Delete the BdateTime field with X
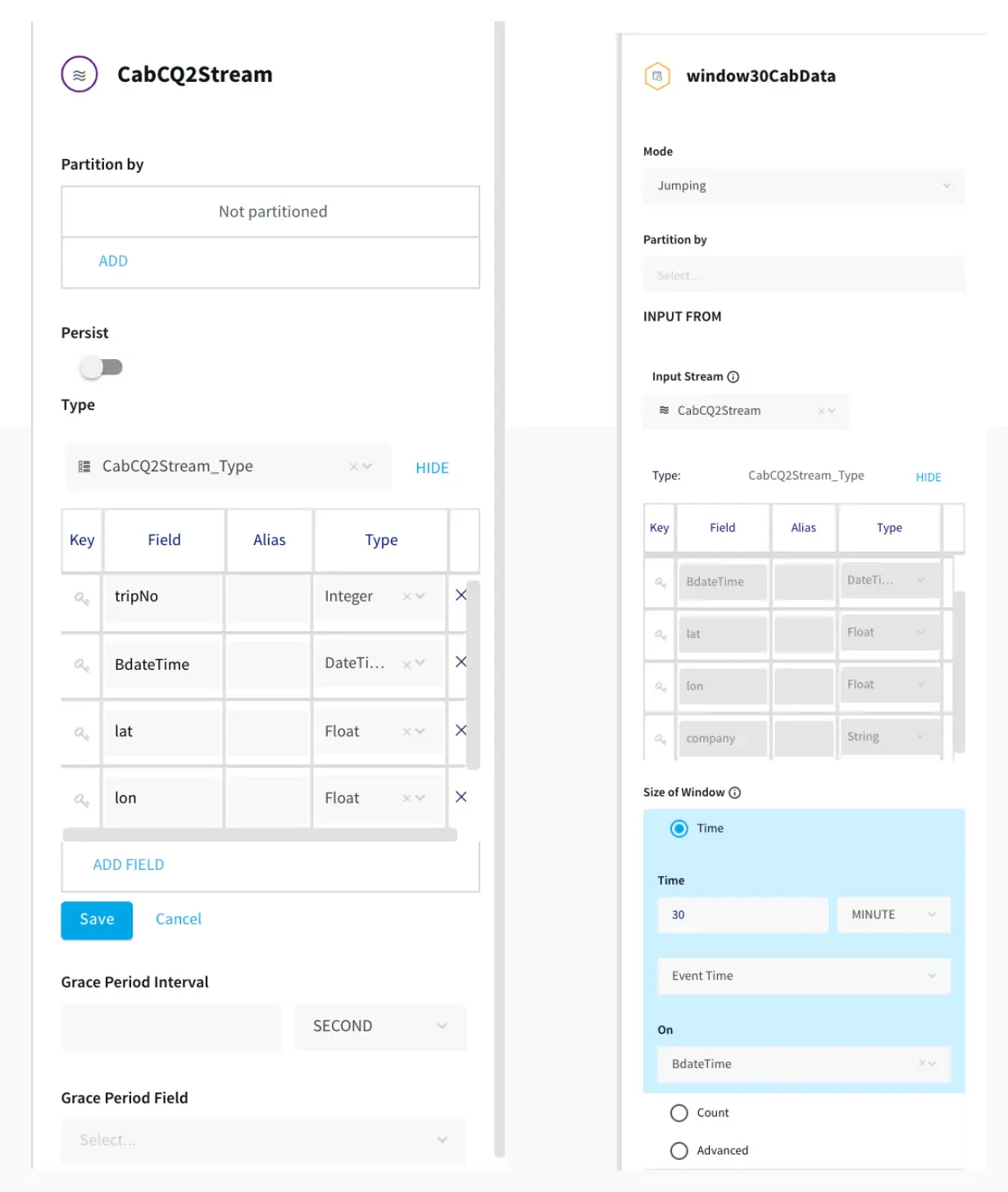The height and width of the screenshot is (1192, 1008). (461, 662)
